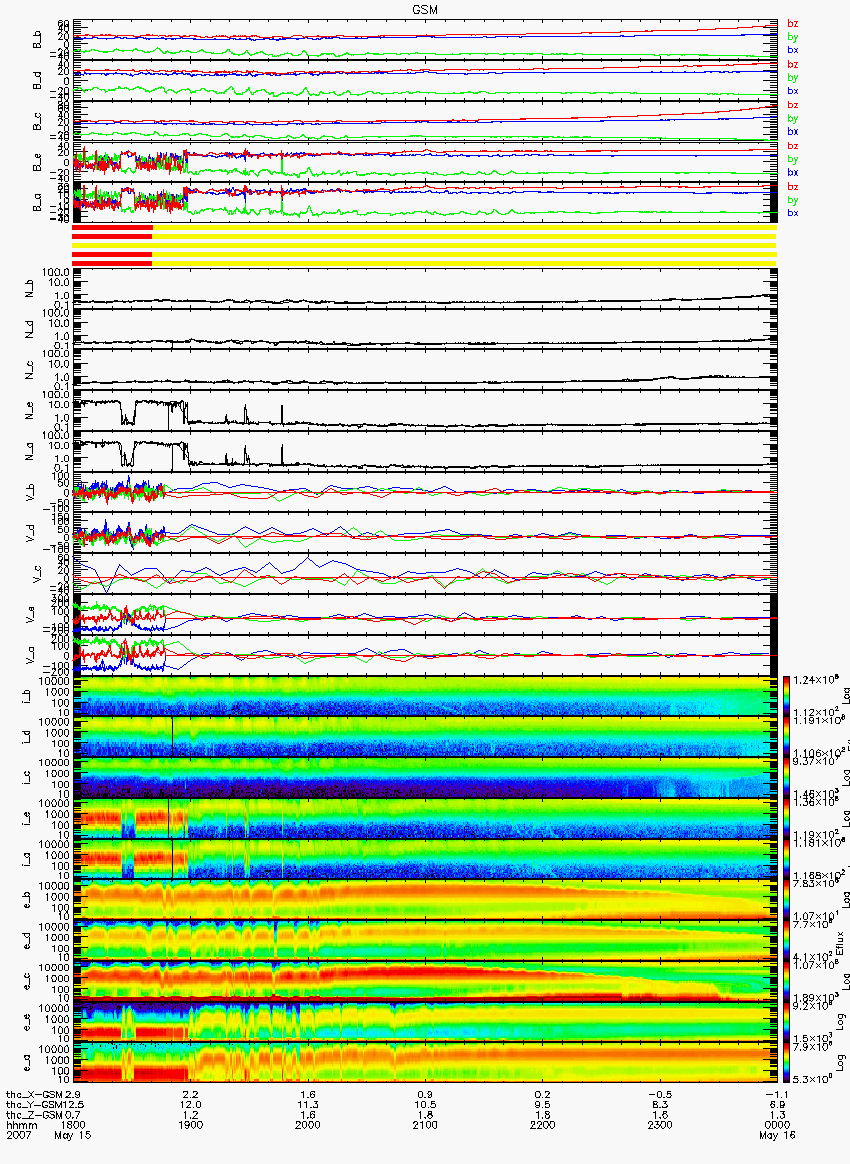Image resolution: width=850 pixels, height=1164 pixels.
Task: Select the 0.9 X-GSM position value
Action: [x=425, y=1094]
